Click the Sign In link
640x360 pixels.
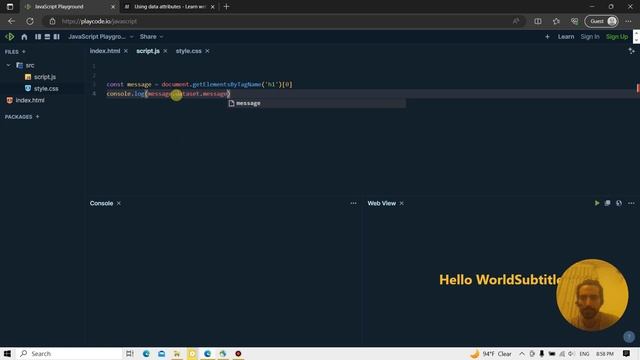click(590, 37)
